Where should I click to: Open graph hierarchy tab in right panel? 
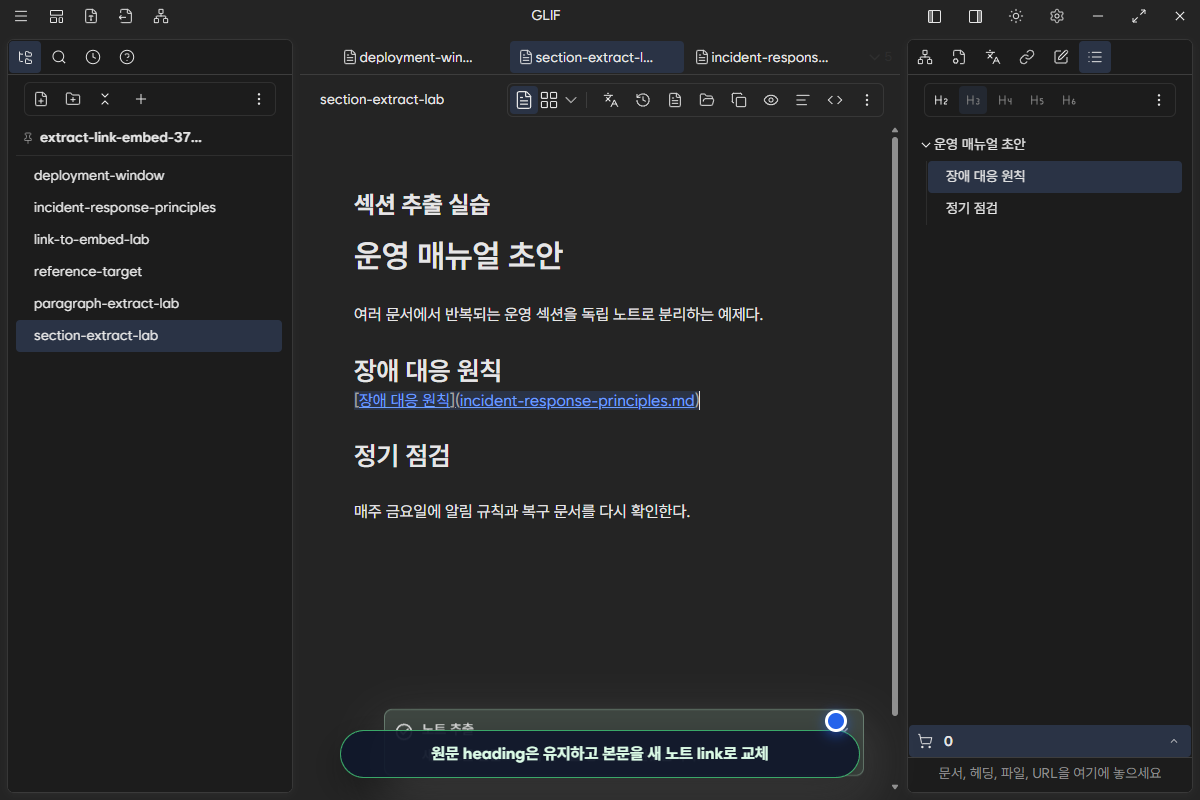925,57
